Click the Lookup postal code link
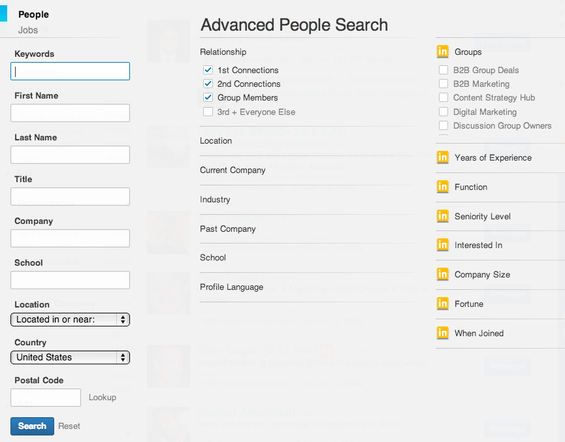Viewport: 565px width, 442px height. [x=102, y=397]
